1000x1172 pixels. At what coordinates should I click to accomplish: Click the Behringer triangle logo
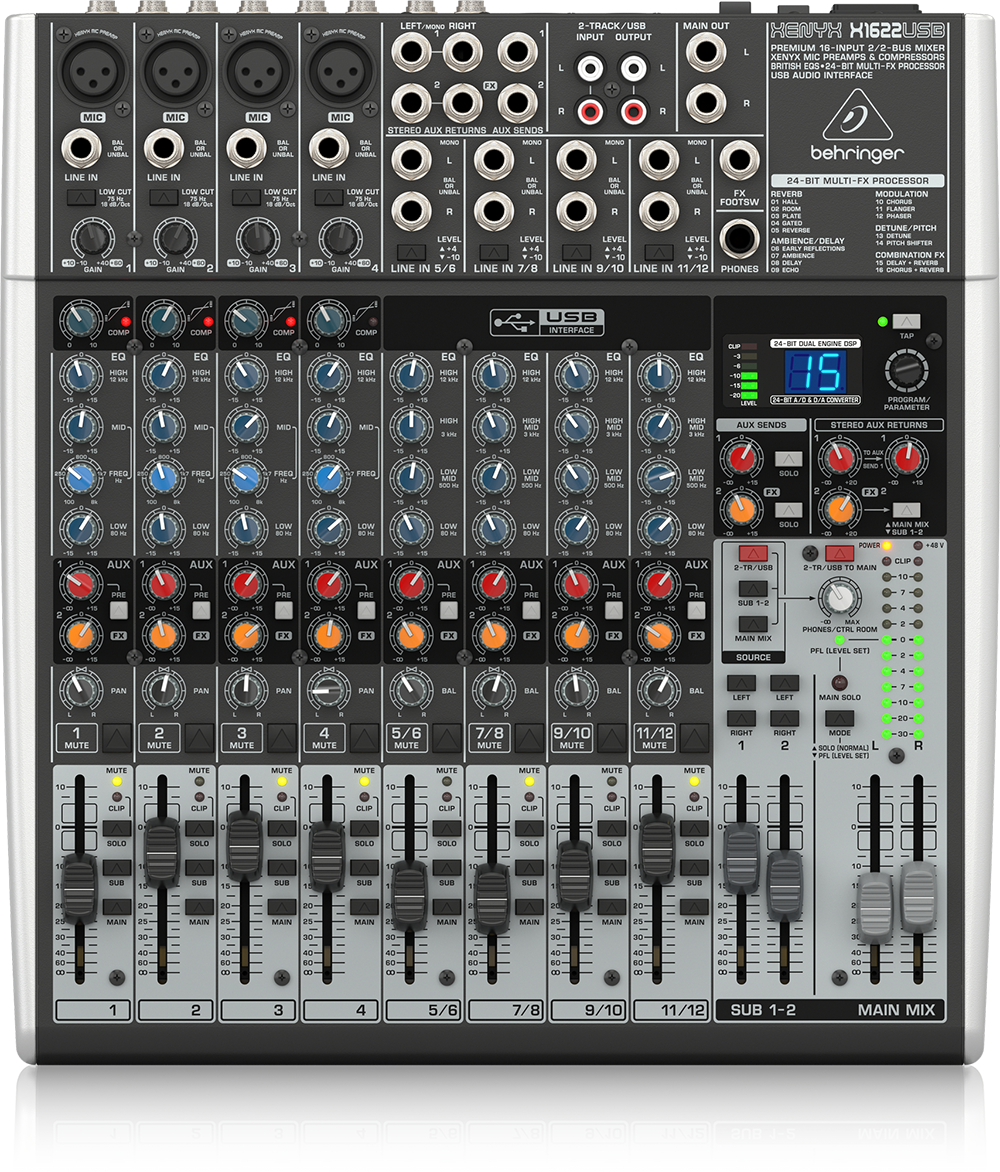tap(857, 116)
